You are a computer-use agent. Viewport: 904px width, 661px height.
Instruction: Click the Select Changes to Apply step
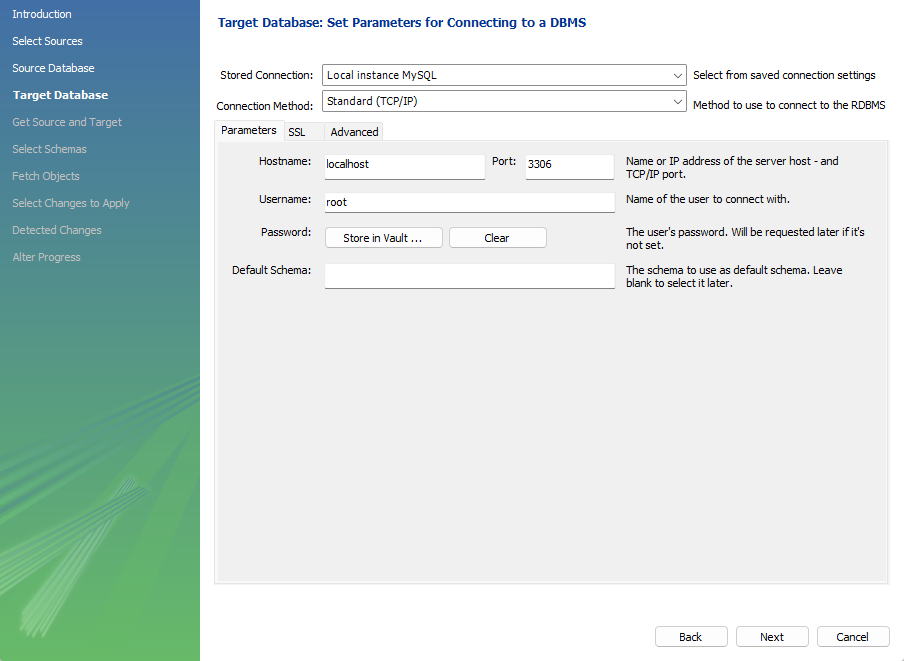pos(71,203)
